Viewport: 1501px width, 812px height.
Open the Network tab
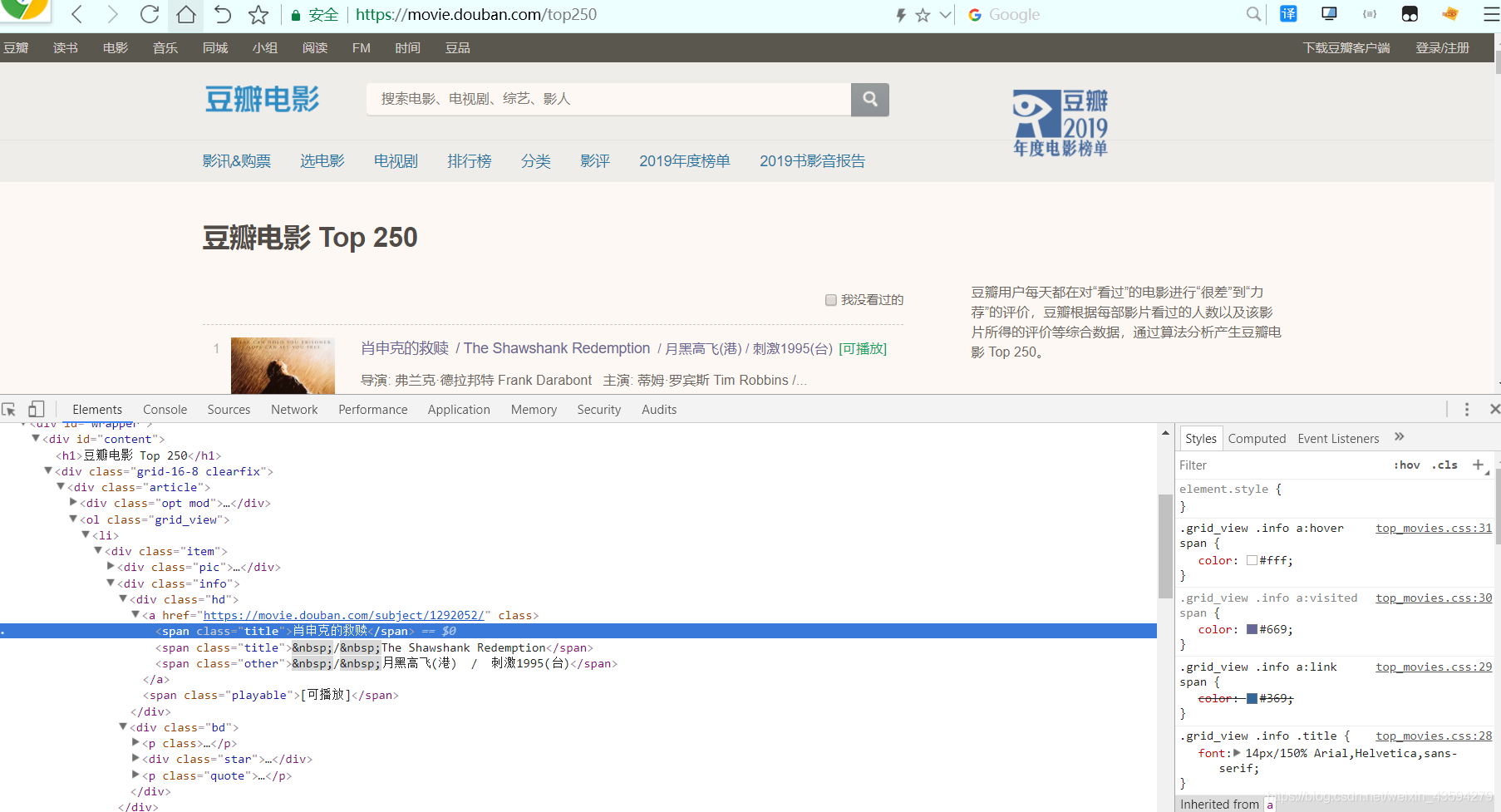tap(294, 410)
